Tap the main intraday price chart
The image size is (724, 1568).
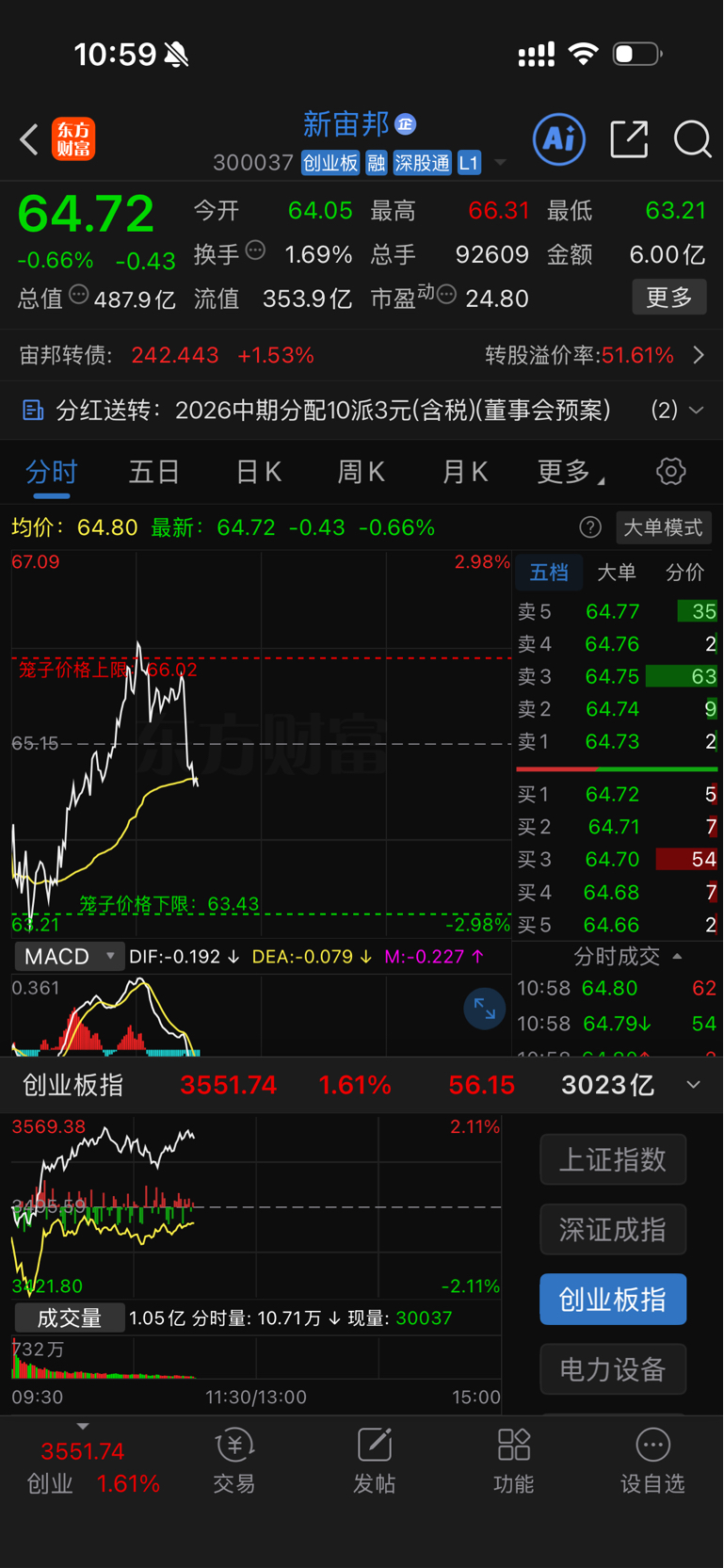(x=261, y=744)
